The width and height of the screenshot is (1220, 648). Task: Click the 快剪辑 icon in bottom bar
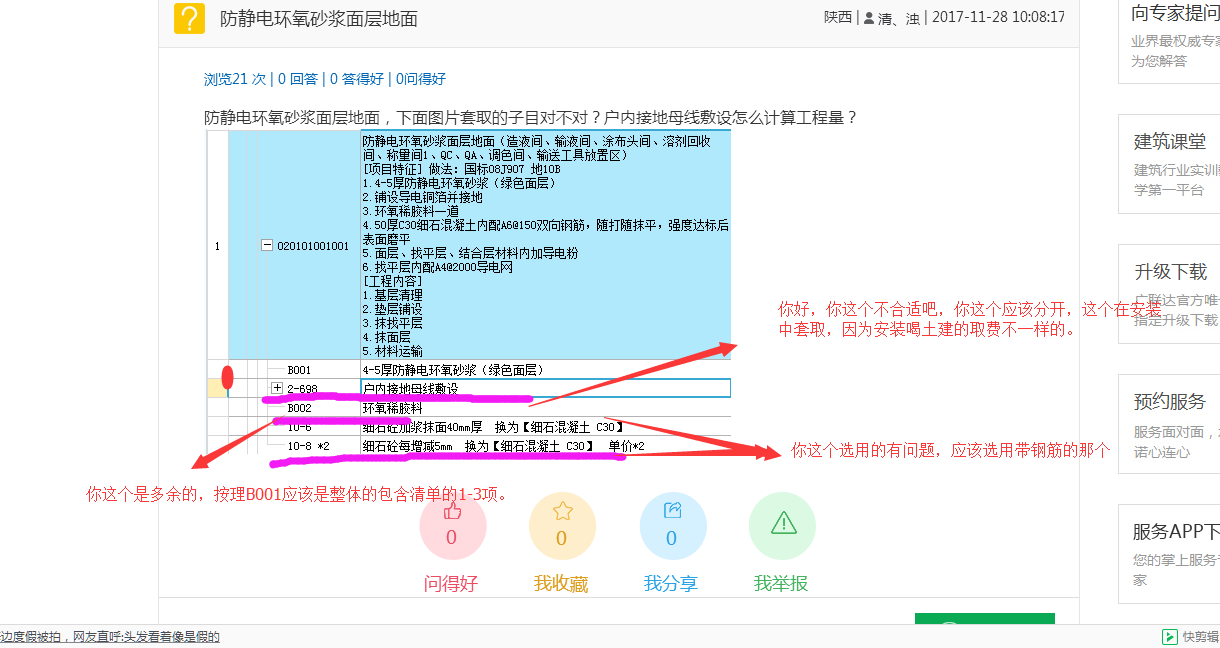(1169, 637)
